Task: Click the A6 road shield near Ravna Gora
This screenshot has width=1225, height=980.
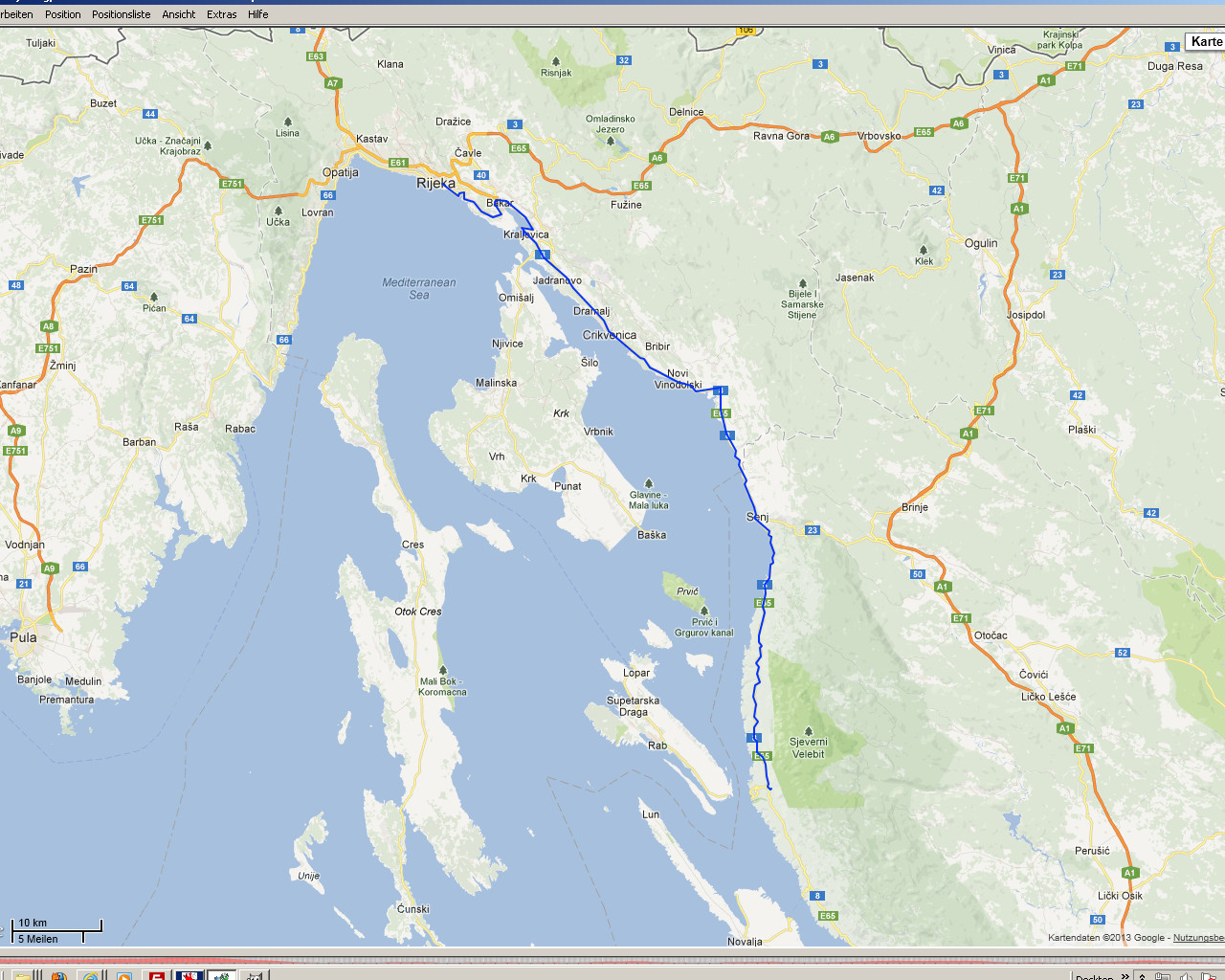Action: (830, 137)
